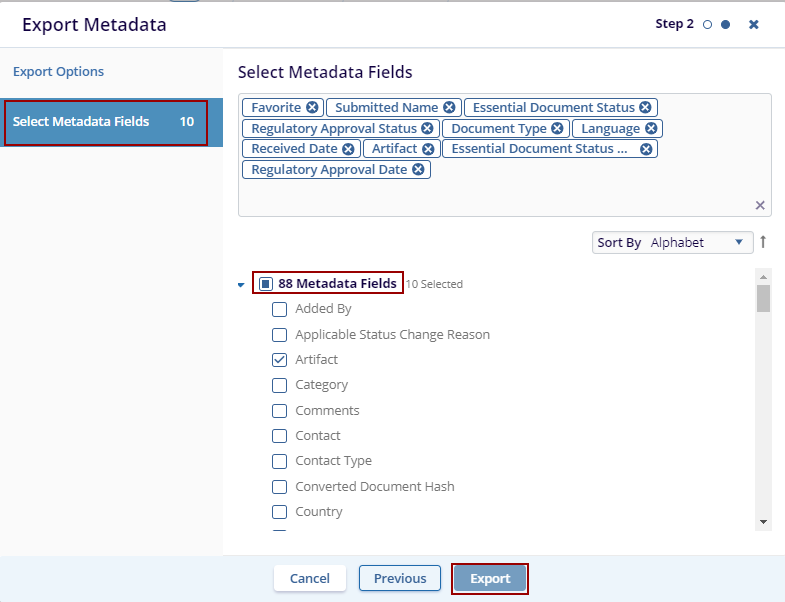Remove the Document Type tag
The width and height of the screenshot is (785, 602).
(x=558, y=129)
